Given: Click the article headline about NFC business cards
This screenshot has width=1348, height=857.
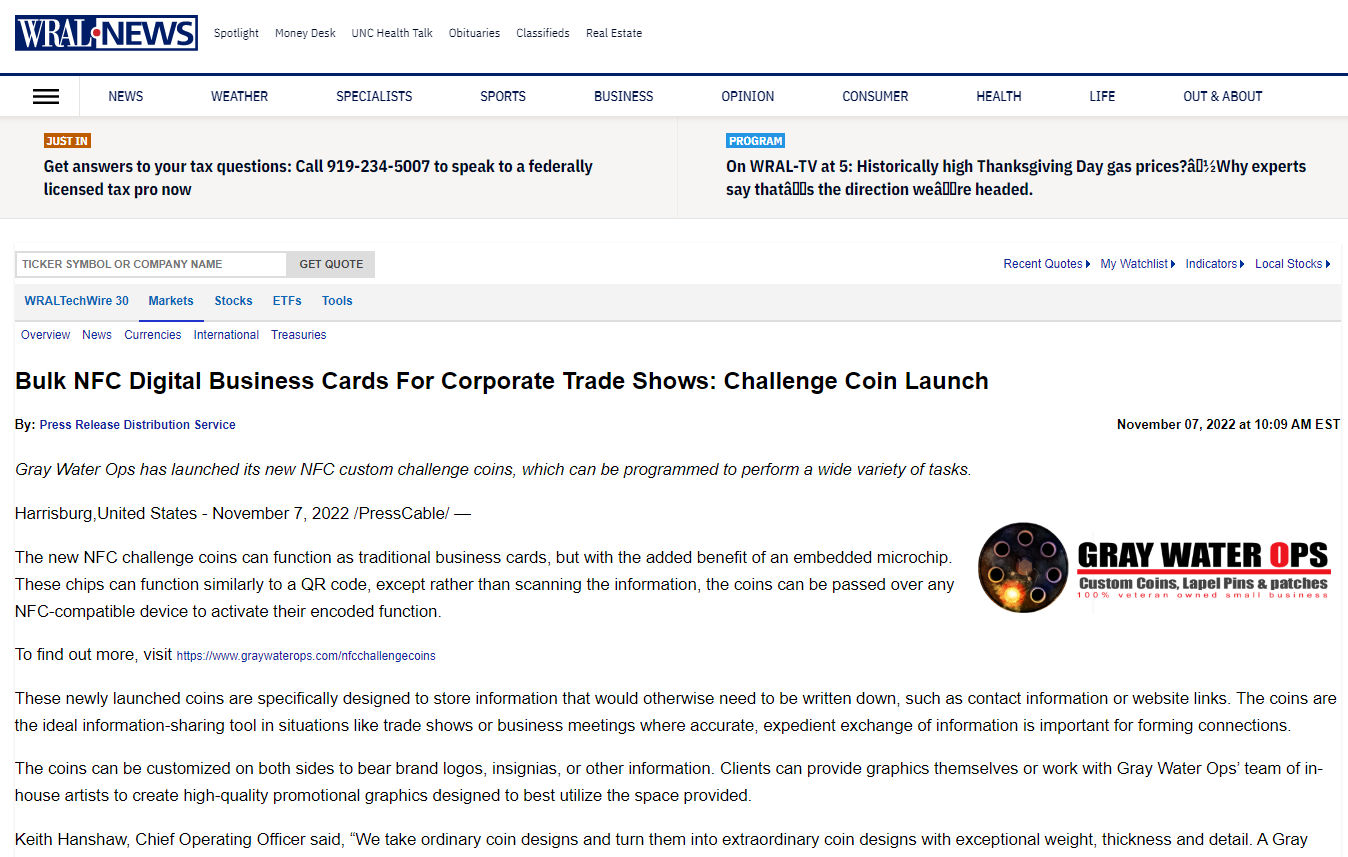Looking at the screenshot, I should click(x=502, y=381).
